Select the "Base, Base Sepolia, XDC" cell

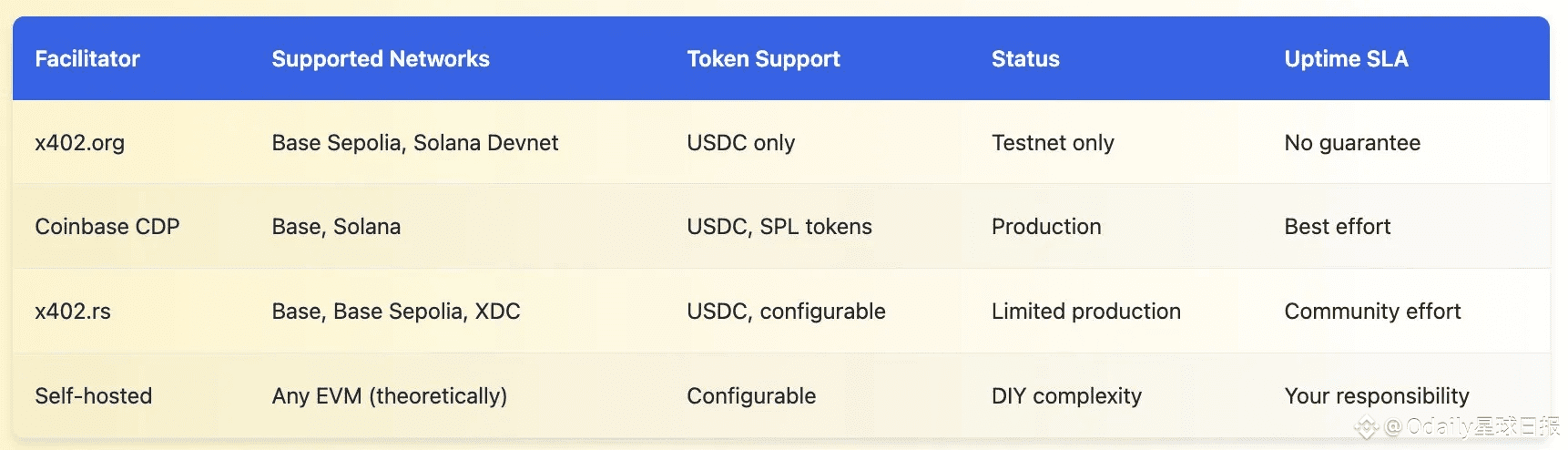(396, 312)
